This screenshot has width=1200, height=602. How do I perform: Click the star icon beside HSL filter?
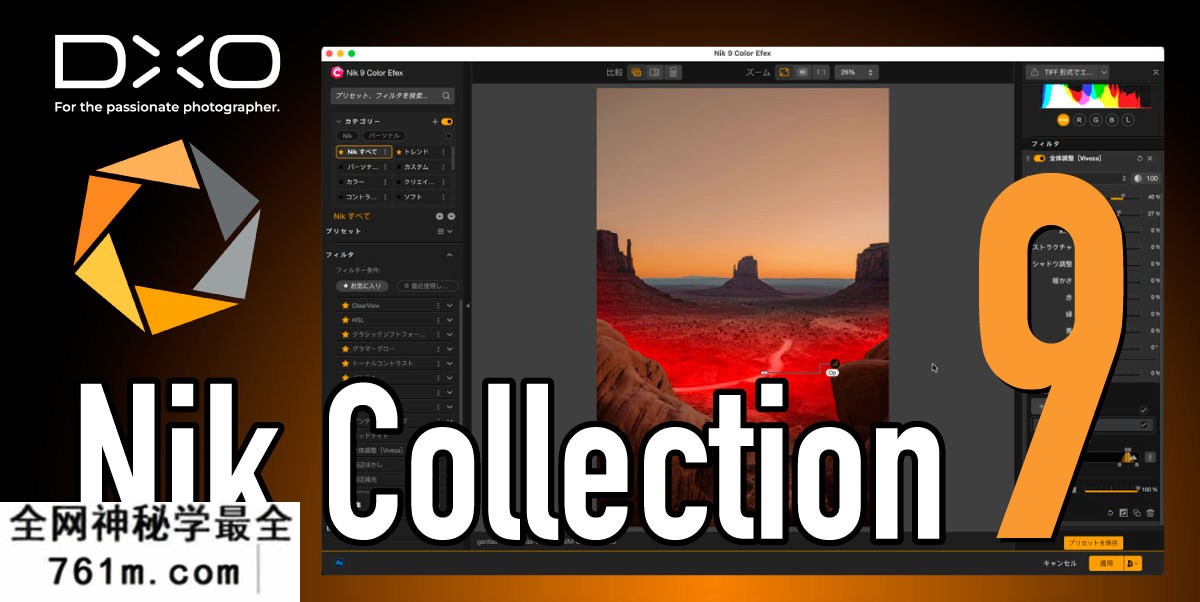pyautogui.click(x=345, y=320)
